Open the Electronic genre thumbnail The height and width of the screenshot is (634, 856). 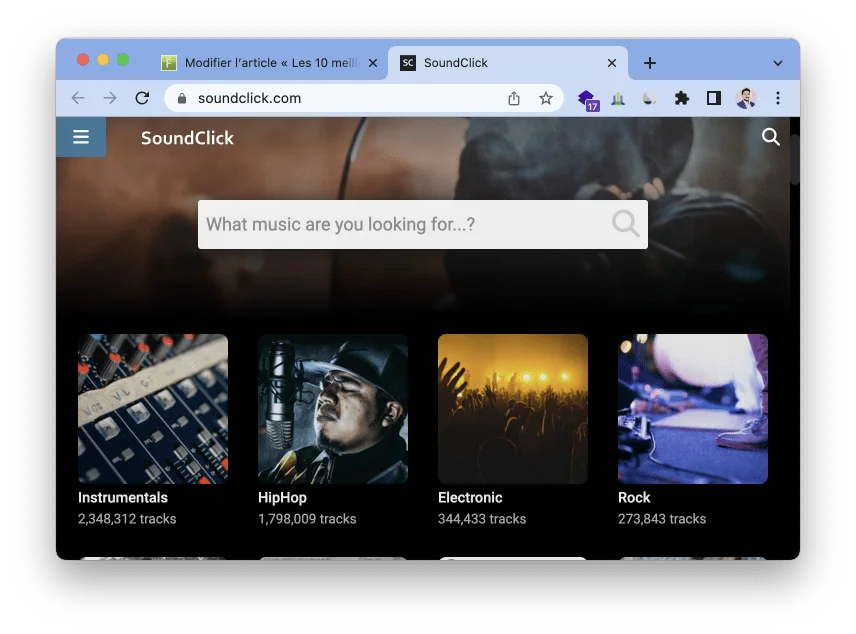coord(513,409)
